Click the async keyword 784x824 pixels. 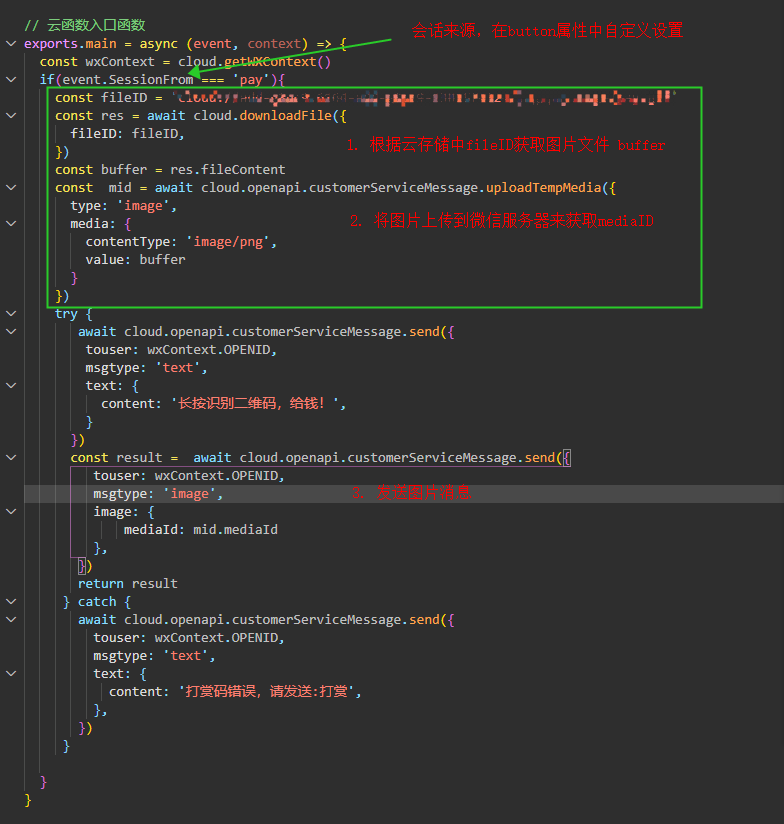158,44
